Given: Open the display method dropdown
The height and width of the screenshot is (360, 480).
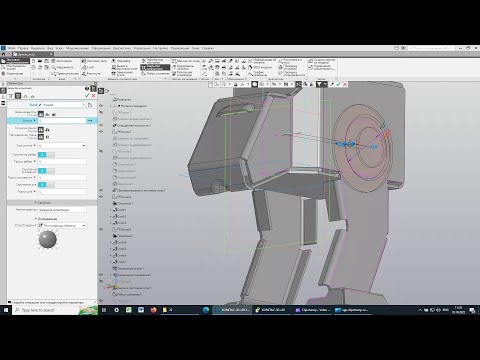Looking at the screenshot, I should [84, 226].
